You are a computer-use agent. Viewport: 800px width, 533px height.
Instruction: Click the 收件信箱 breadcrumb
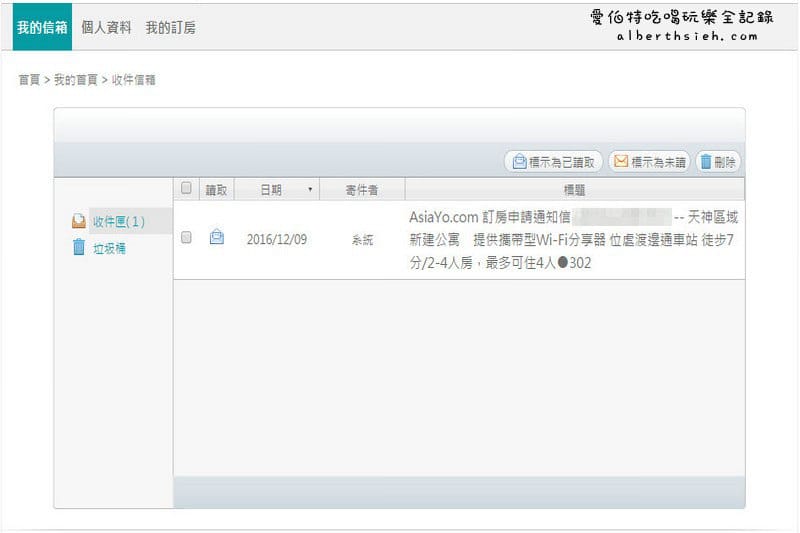134,80
